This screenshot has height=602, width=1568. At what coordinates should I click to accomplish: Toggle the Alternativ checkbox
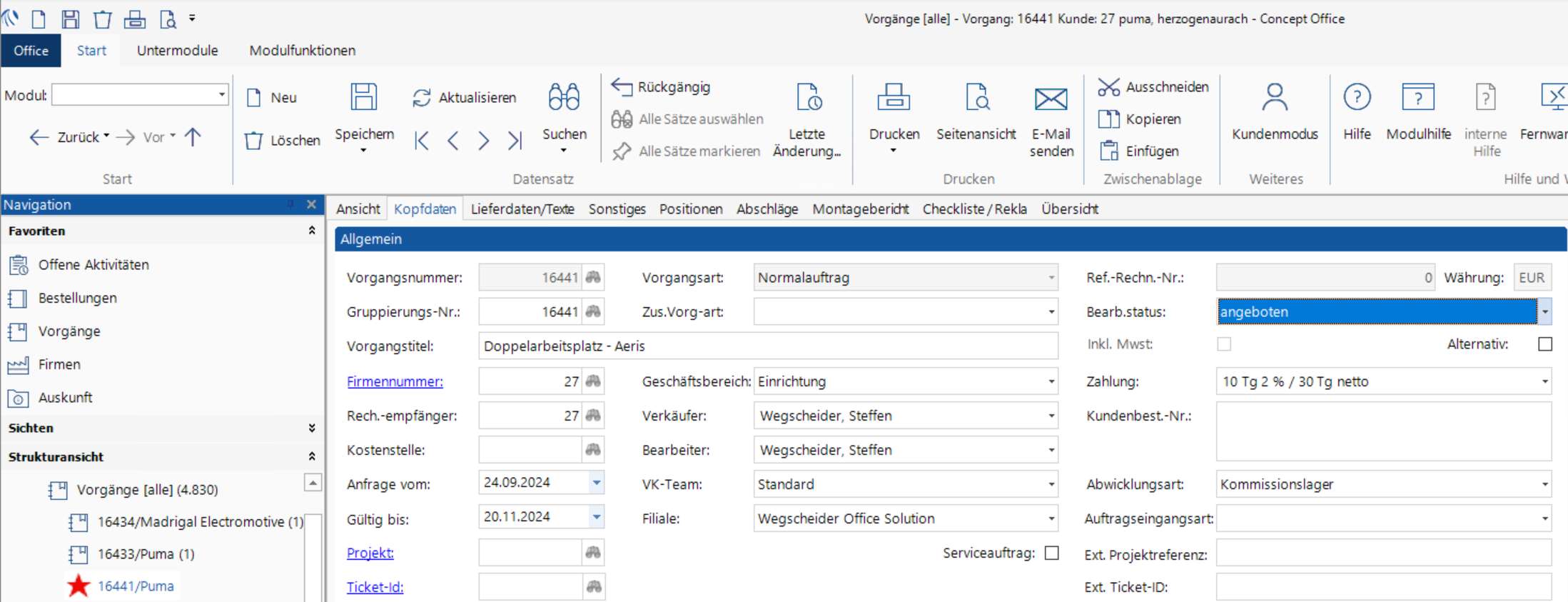click(1545, 344)
